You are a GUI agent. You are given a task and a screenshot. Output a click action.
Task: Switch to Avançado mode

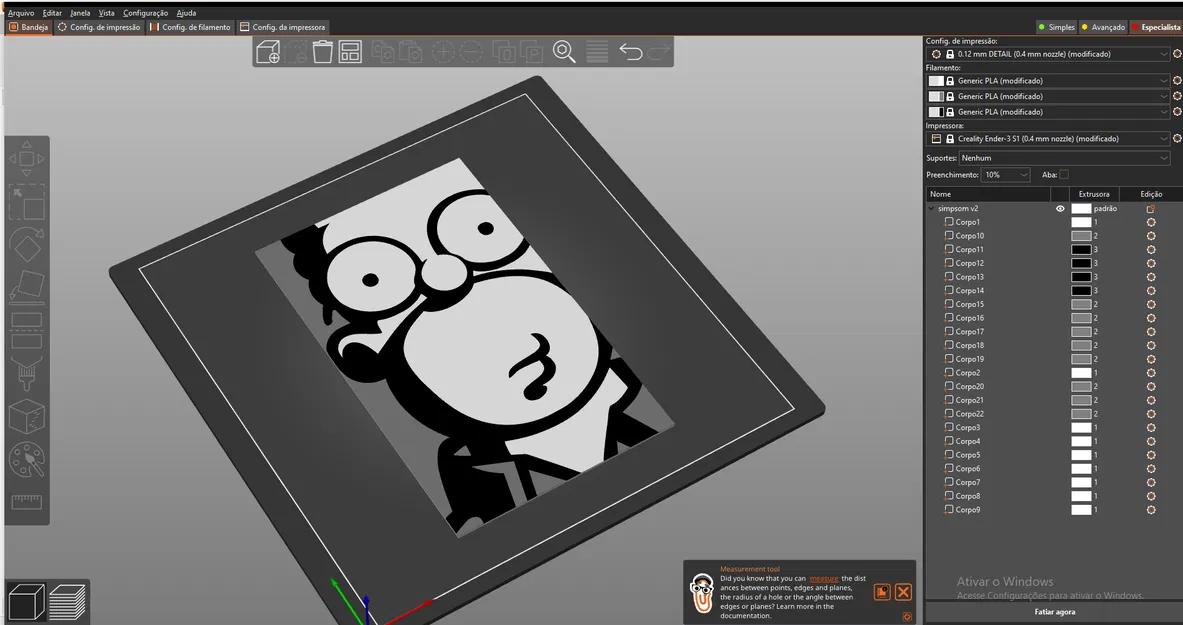tap(1102, 27)
